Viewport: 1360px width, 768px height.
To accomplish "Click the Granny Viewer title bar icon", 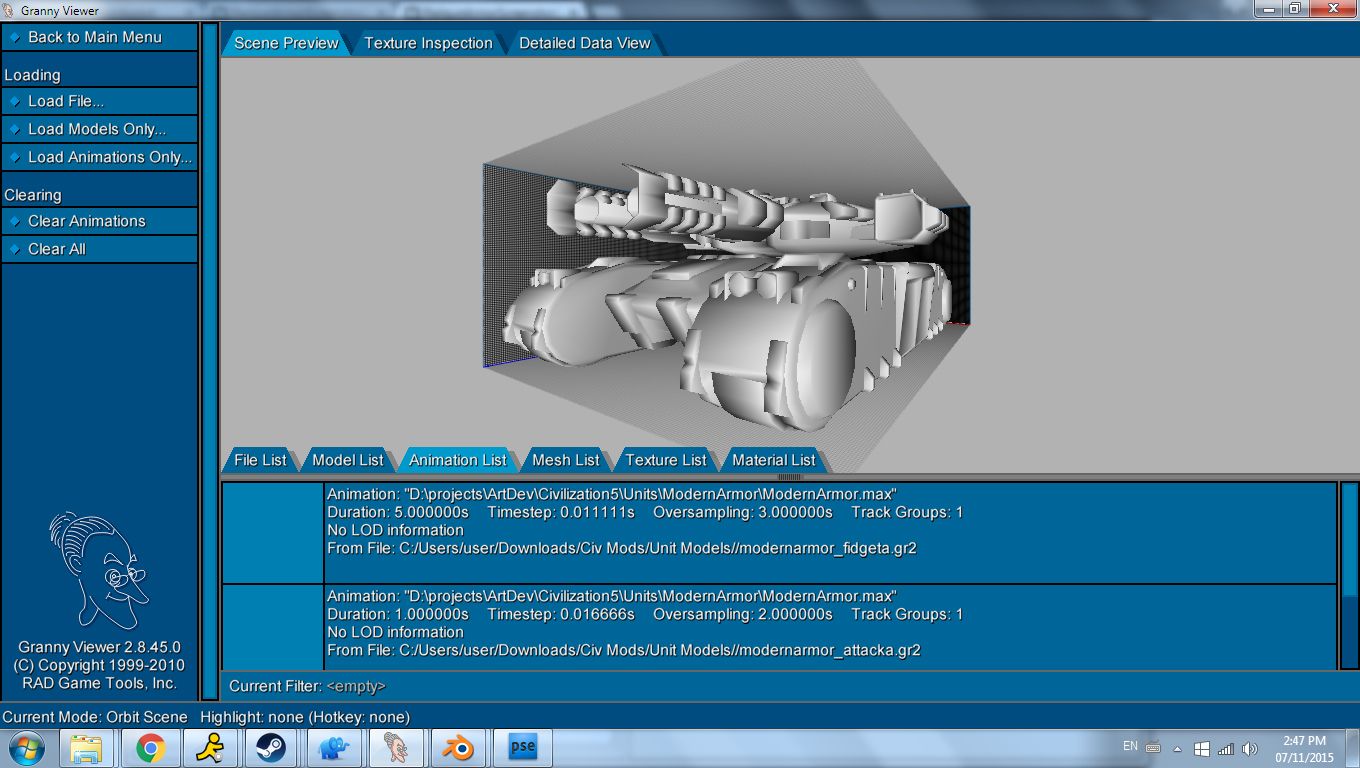I will click(x=9, y=10).
